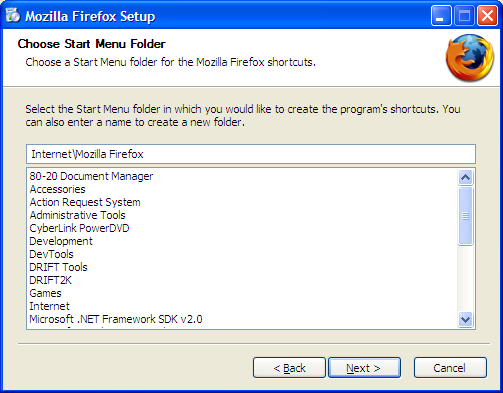Click the setup installer icon in the title bar
Screen dimensions: 503x393
13,15
